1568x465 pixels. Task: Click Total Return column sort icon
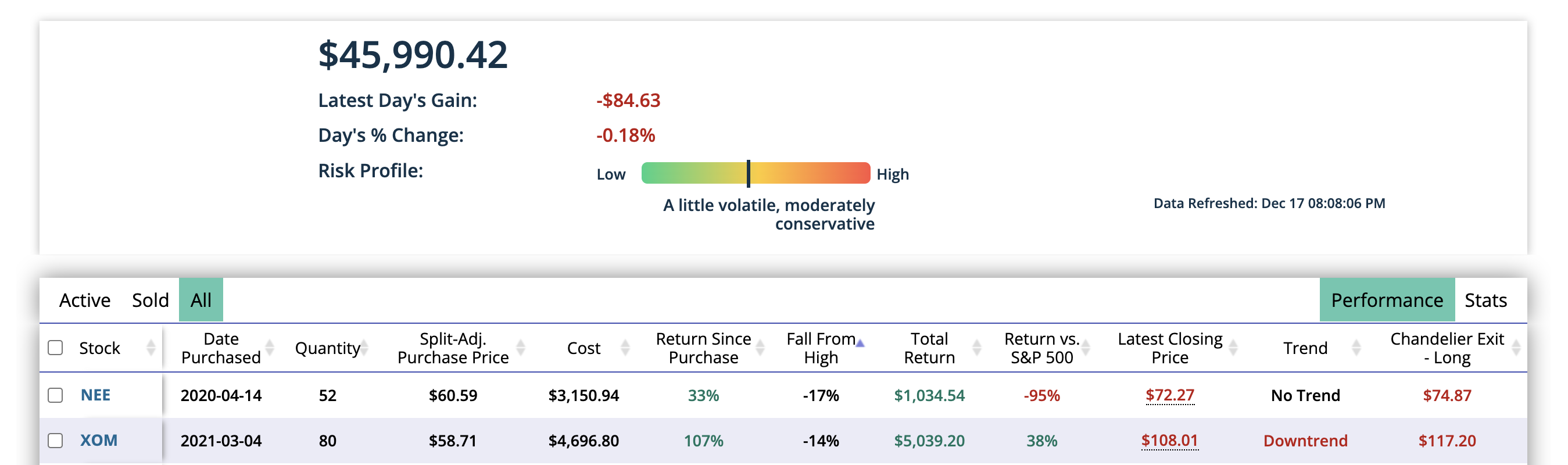coord(976,348)
